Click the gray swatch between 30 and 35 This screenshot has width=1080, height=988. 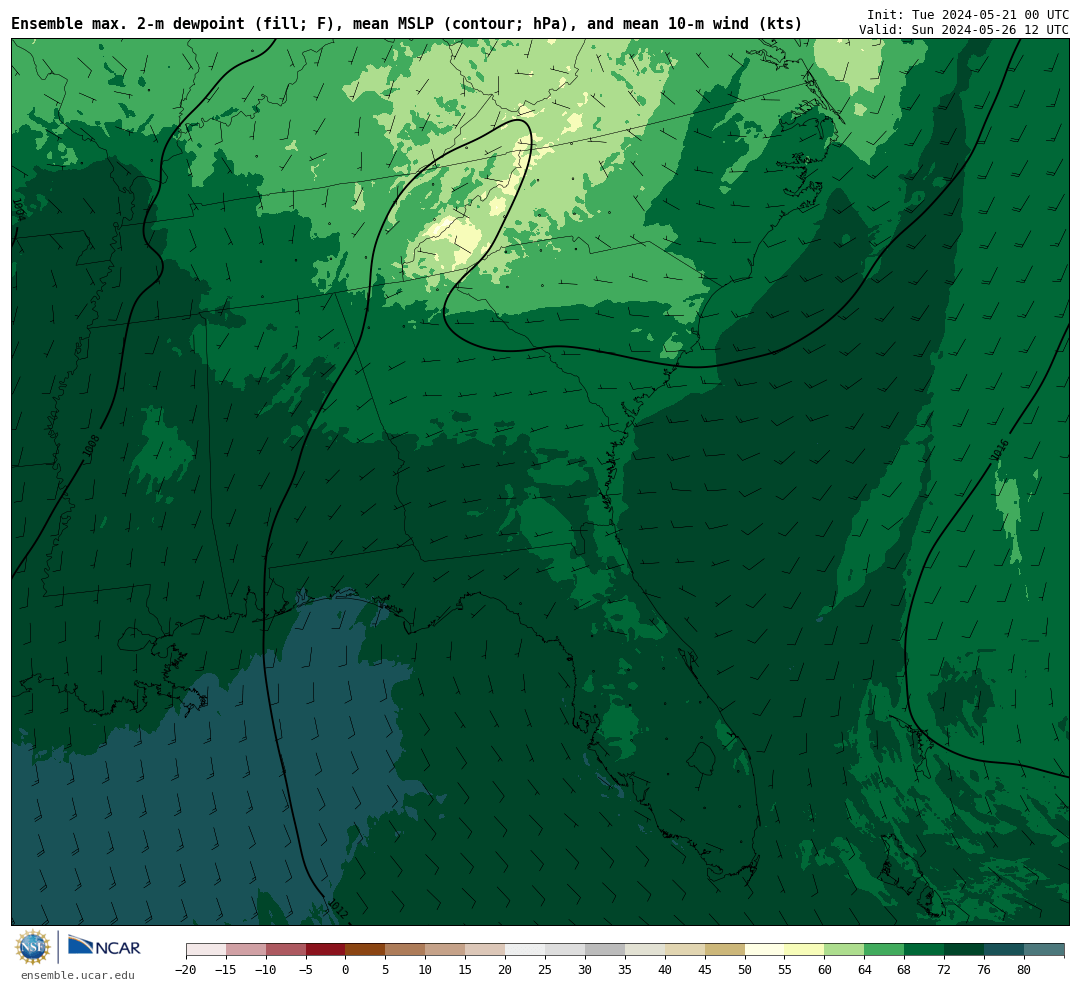(605, 950)
